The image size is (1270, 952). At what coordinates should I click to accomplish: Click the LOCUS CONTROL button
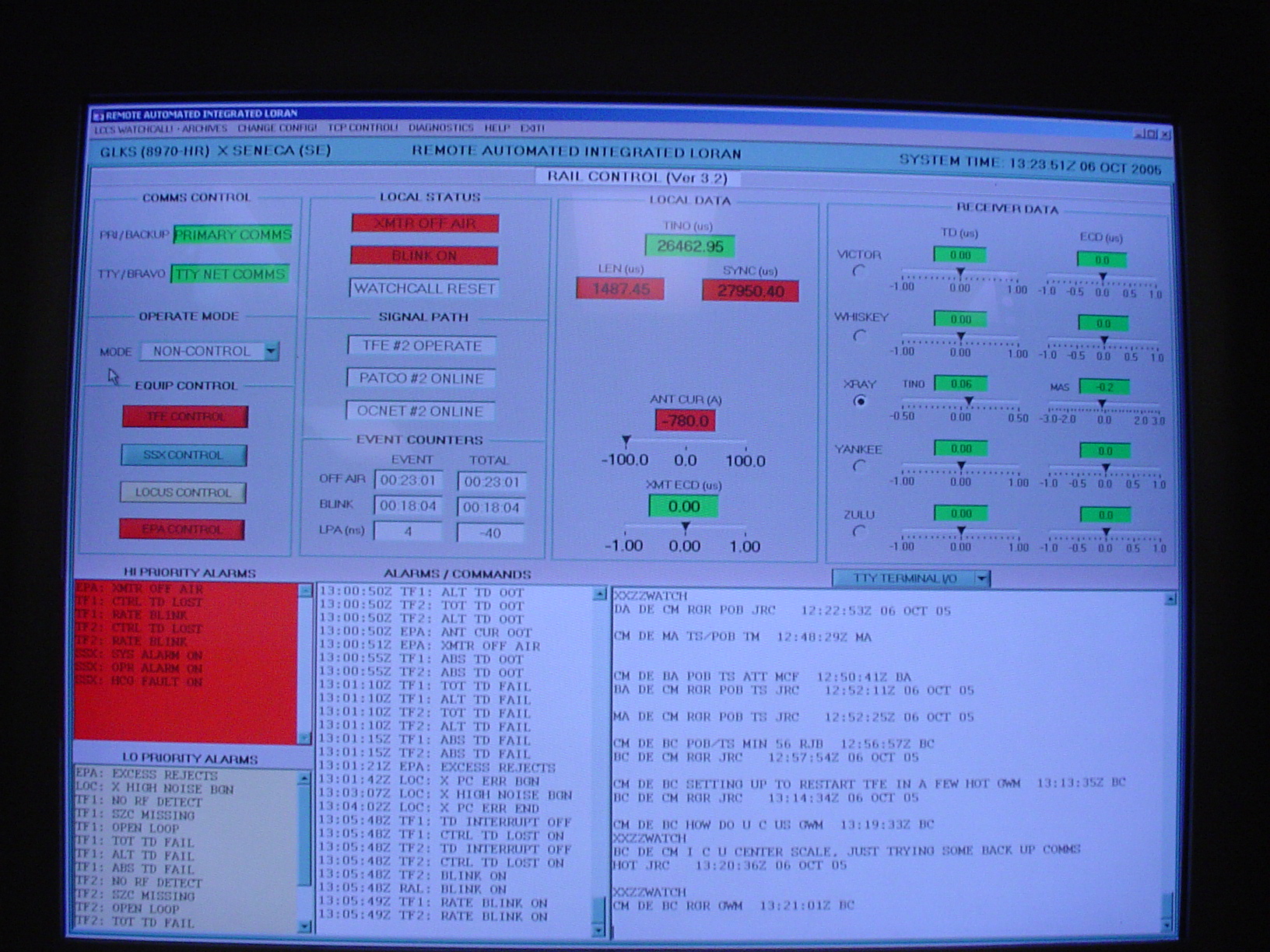coord(183,492)
